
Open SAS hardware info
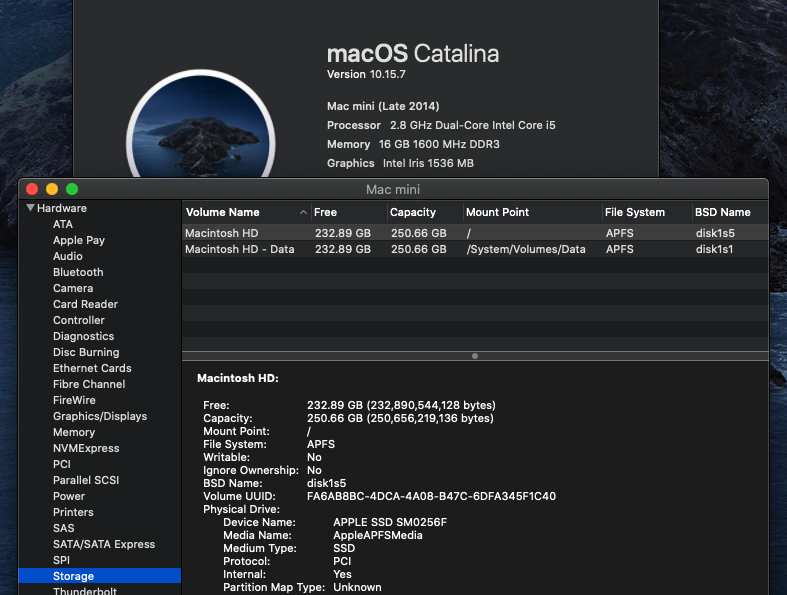point(64,528)
